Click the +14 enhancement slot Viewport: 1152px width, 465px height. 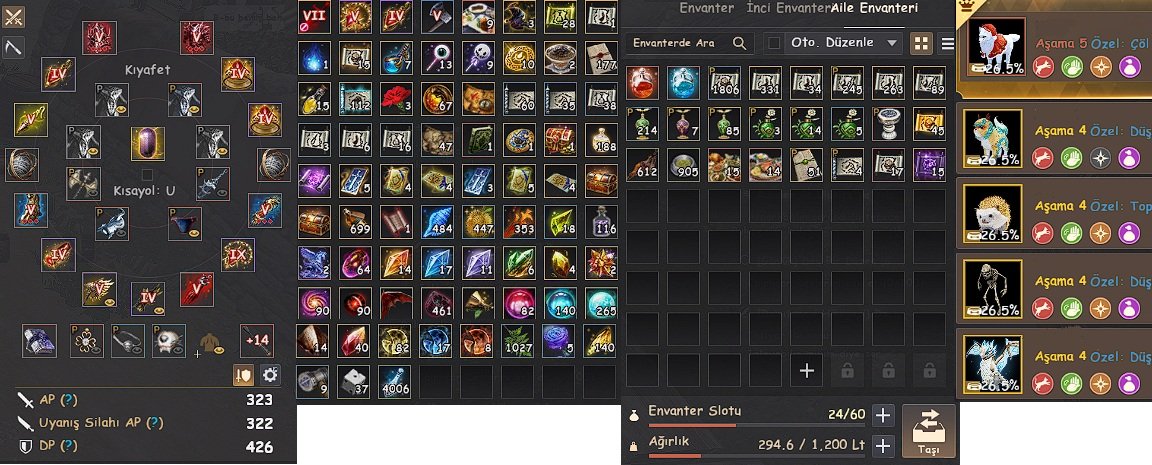tap(257, 341)
